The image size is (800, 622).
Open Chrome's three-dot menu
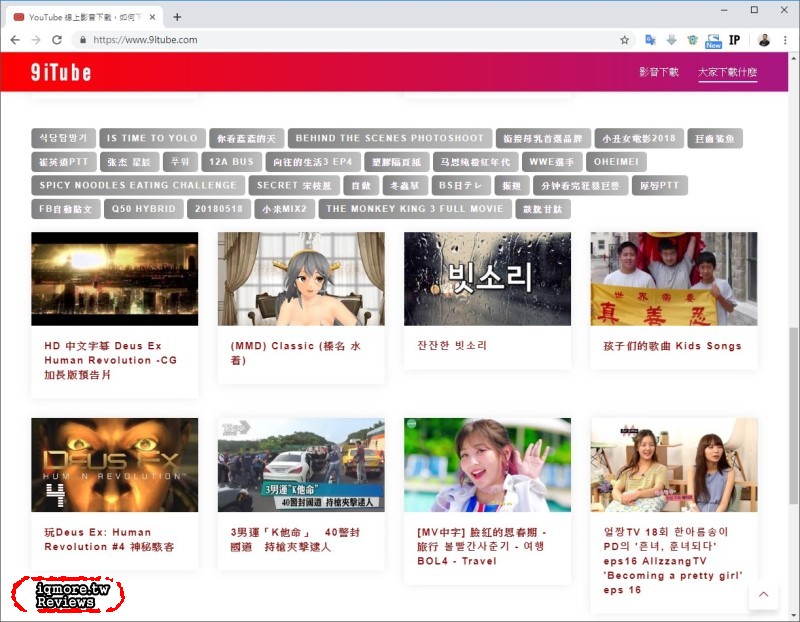click(785, 40)
